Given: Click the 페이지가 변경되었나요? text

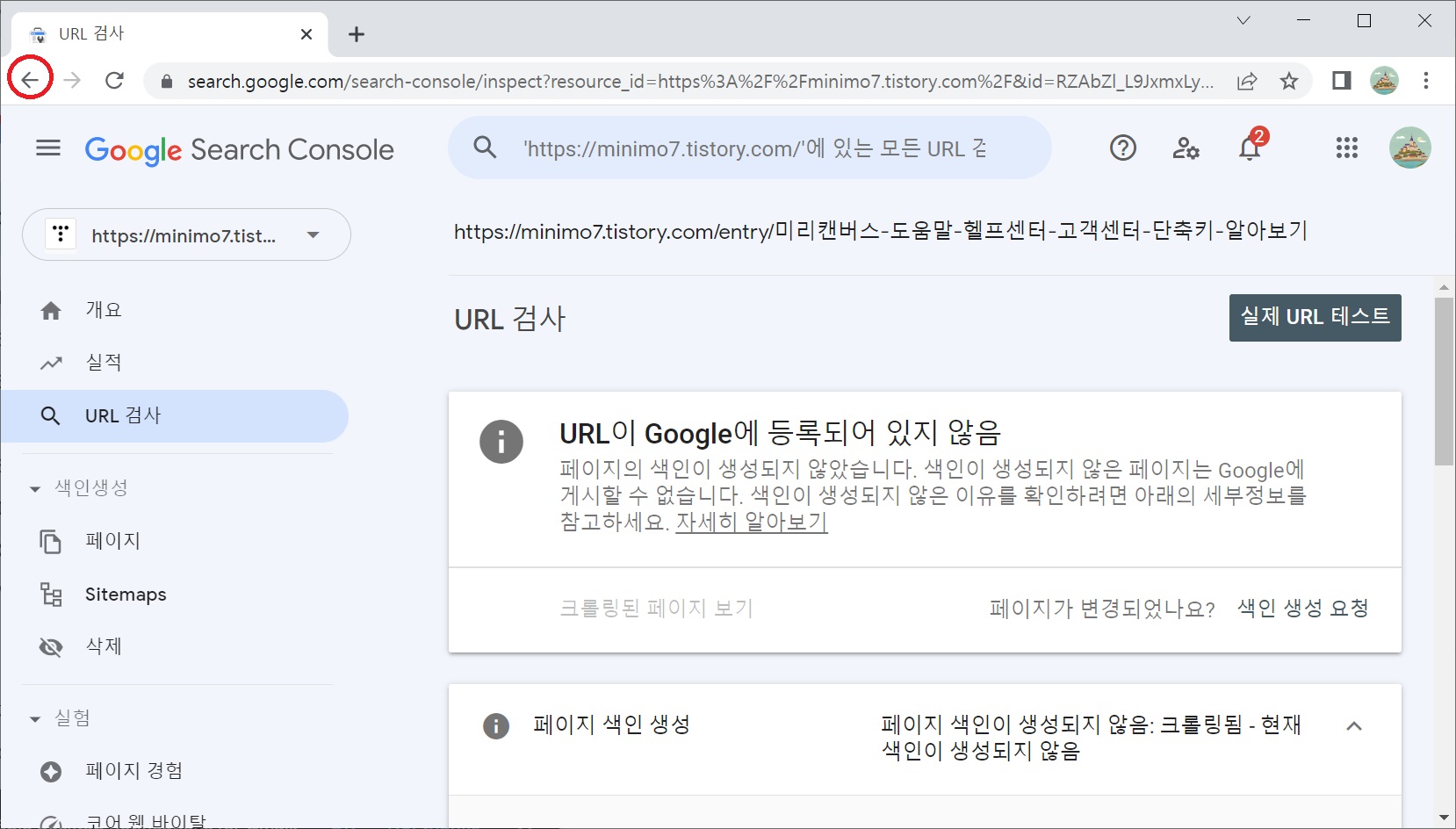Looking at the screenshot, I should click(1102, 609).
